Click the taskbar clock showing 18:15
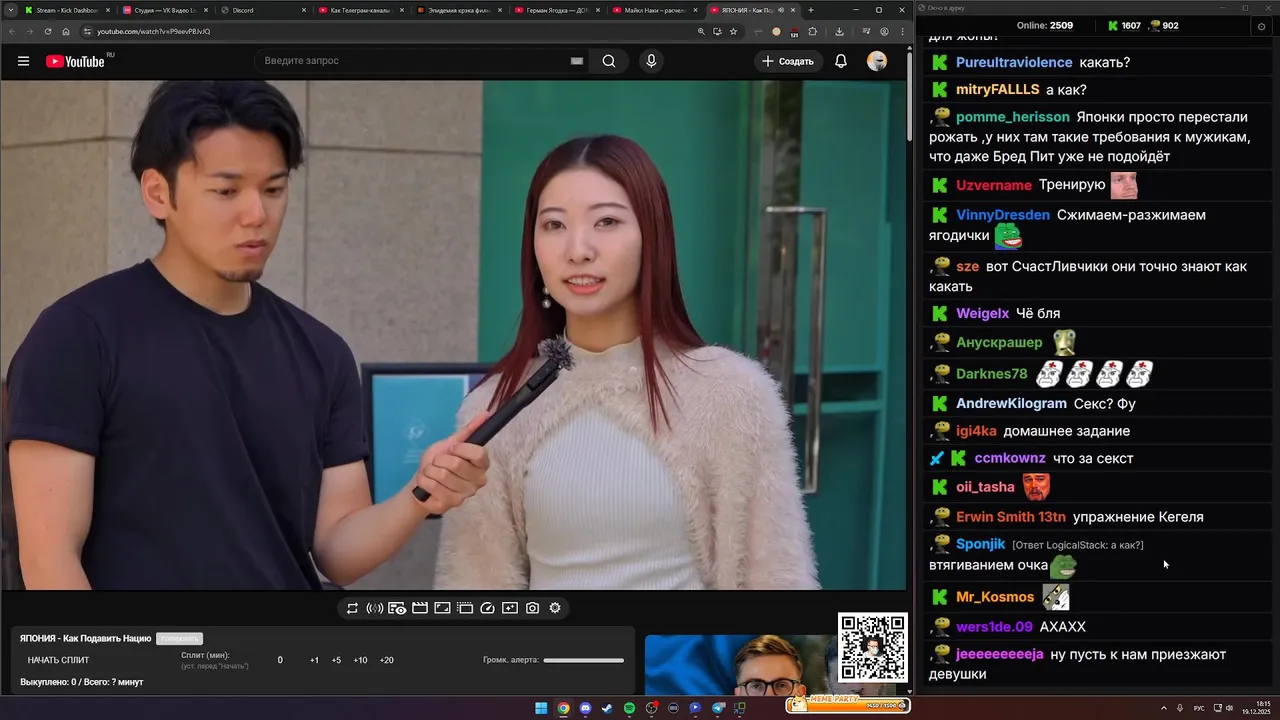This screenshot has height=720, width=1280. tap(1256, 707)
